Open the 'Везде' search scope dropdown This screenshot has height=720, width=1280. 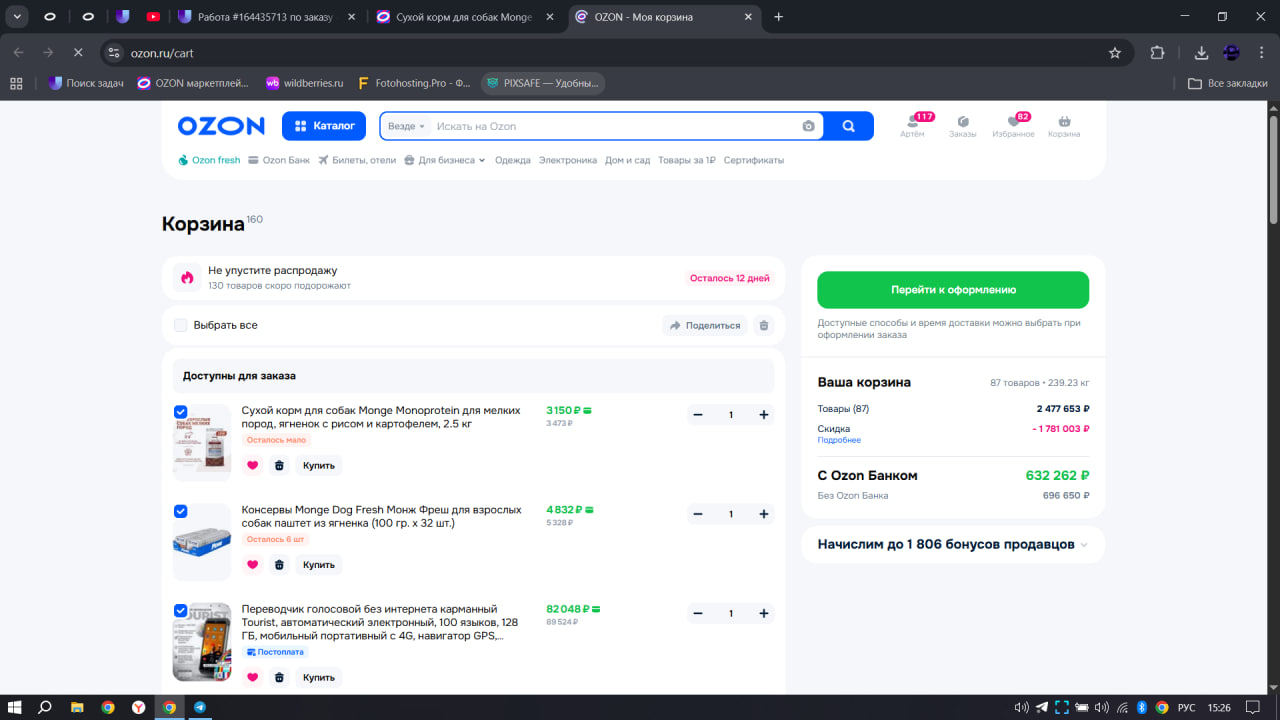406,126
